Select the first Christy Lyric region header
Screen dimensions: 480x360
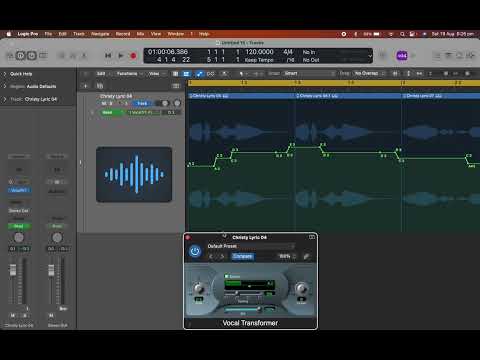[x=242, y=96]
